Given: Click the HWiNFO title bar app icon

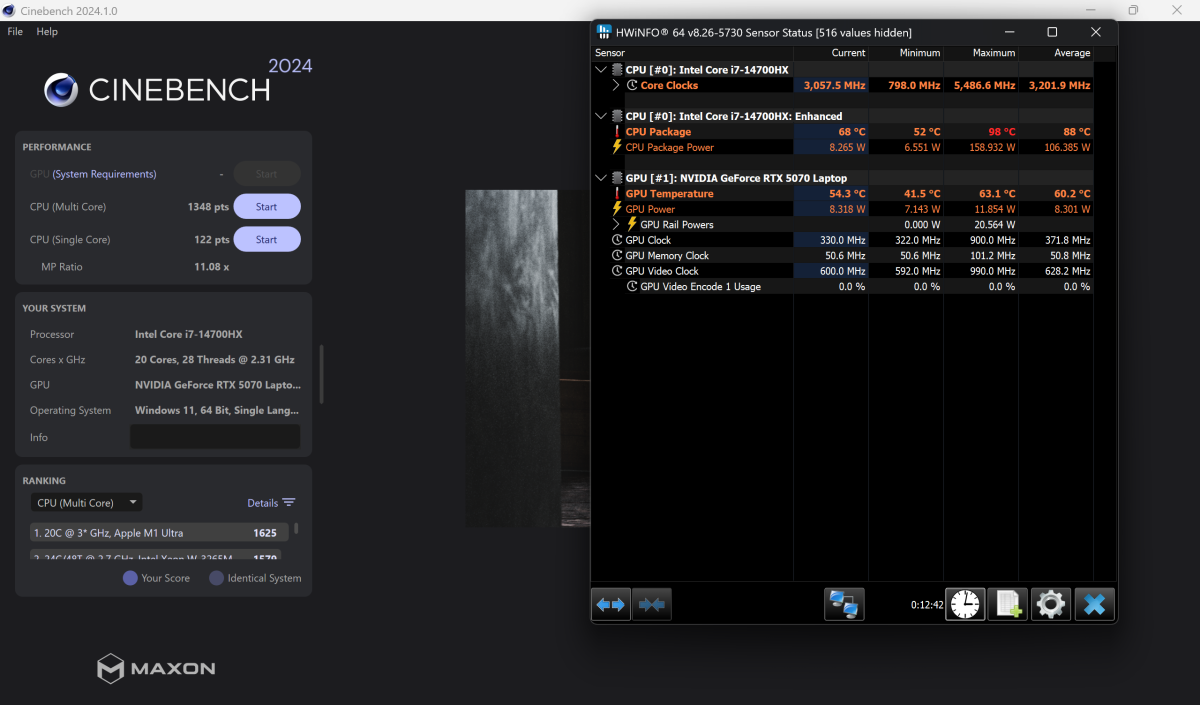Looking at the screenshot, I should (x=605, y=32).
